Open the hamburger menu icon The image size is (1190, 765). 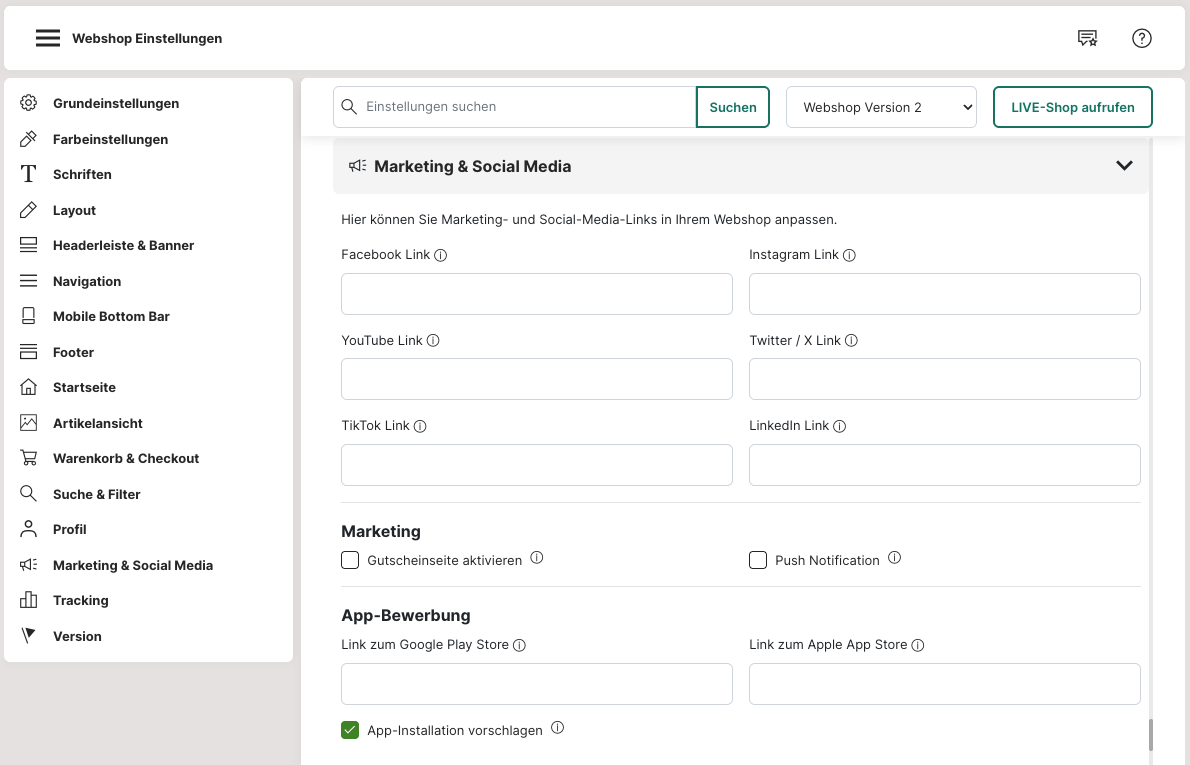click(48, 38)
